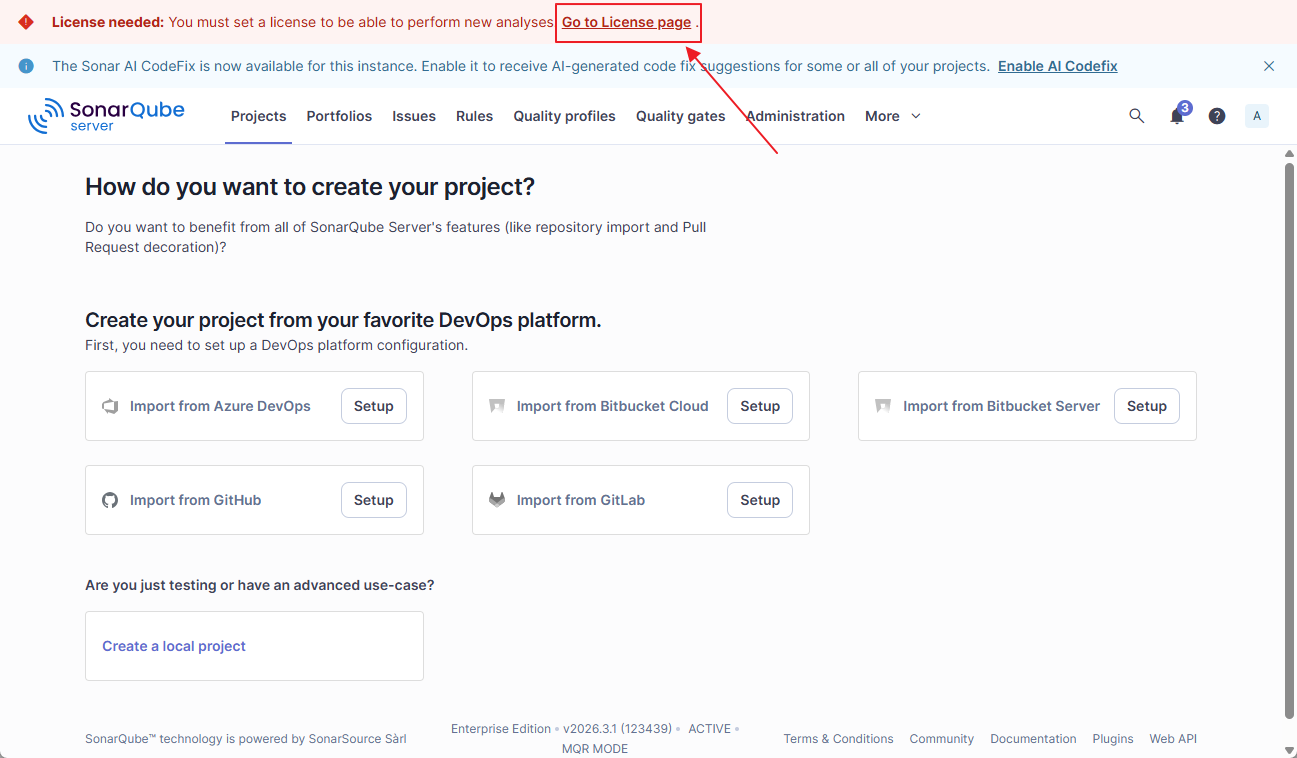Click the Import from Azure DevOps label
The image size is (1297, 758).
pos(220,406)
